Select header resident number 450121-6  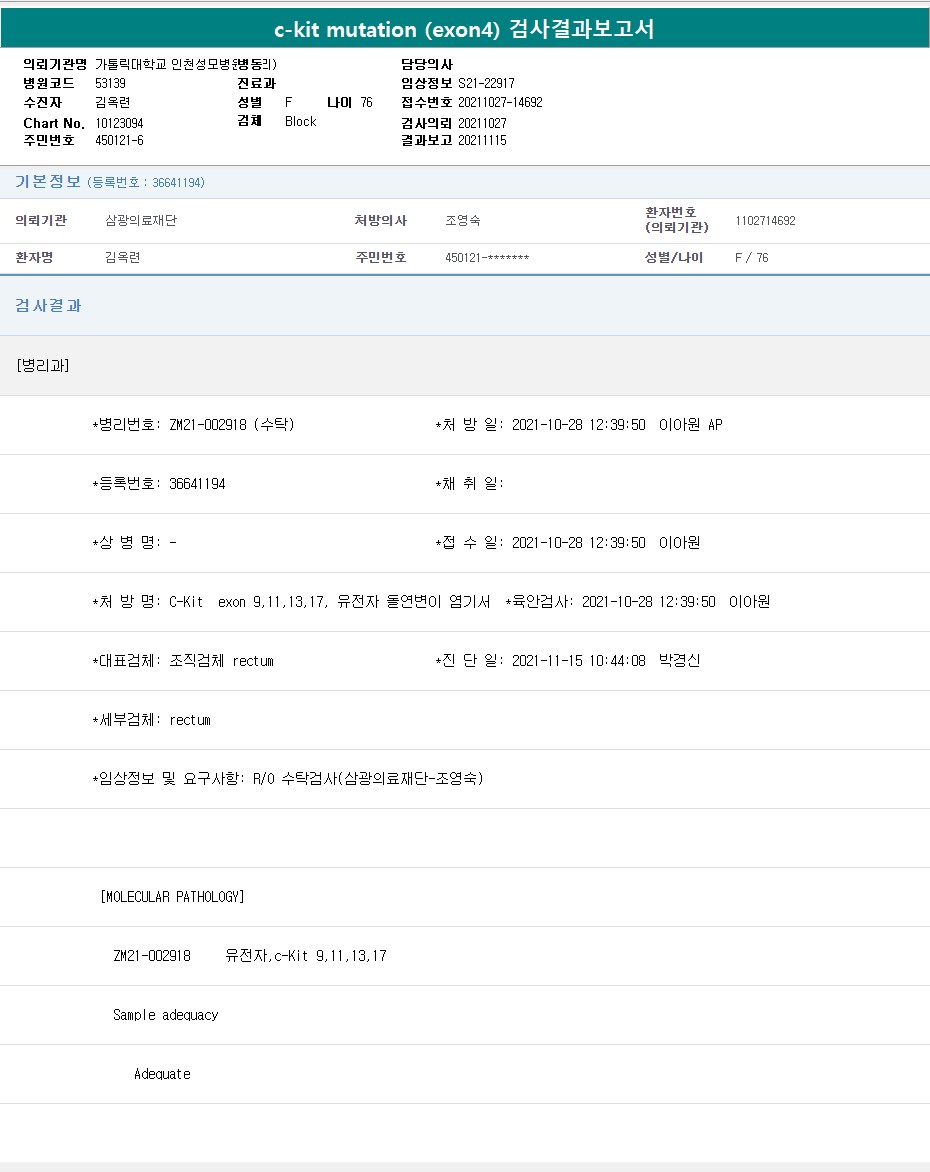(x=119, y=141)
